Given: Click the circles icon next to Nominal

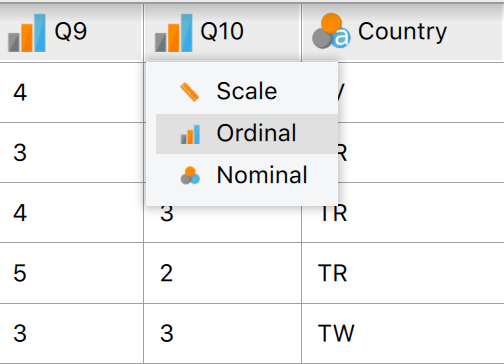Looking at the screenshot, I should [190, 175].
